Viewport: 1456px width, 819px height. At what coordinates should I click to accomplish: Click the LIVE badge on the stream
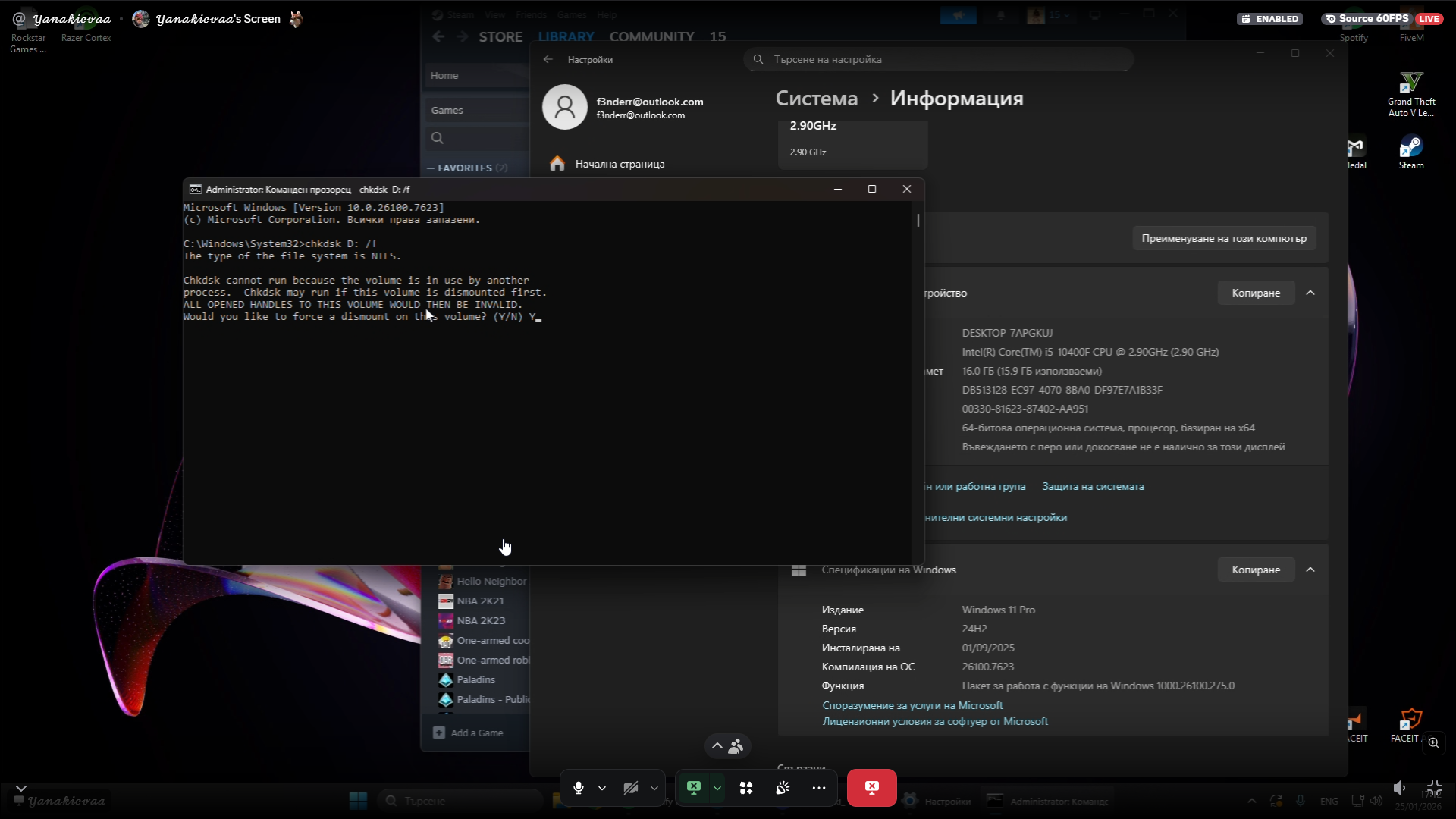click(x=1429, y=19)
